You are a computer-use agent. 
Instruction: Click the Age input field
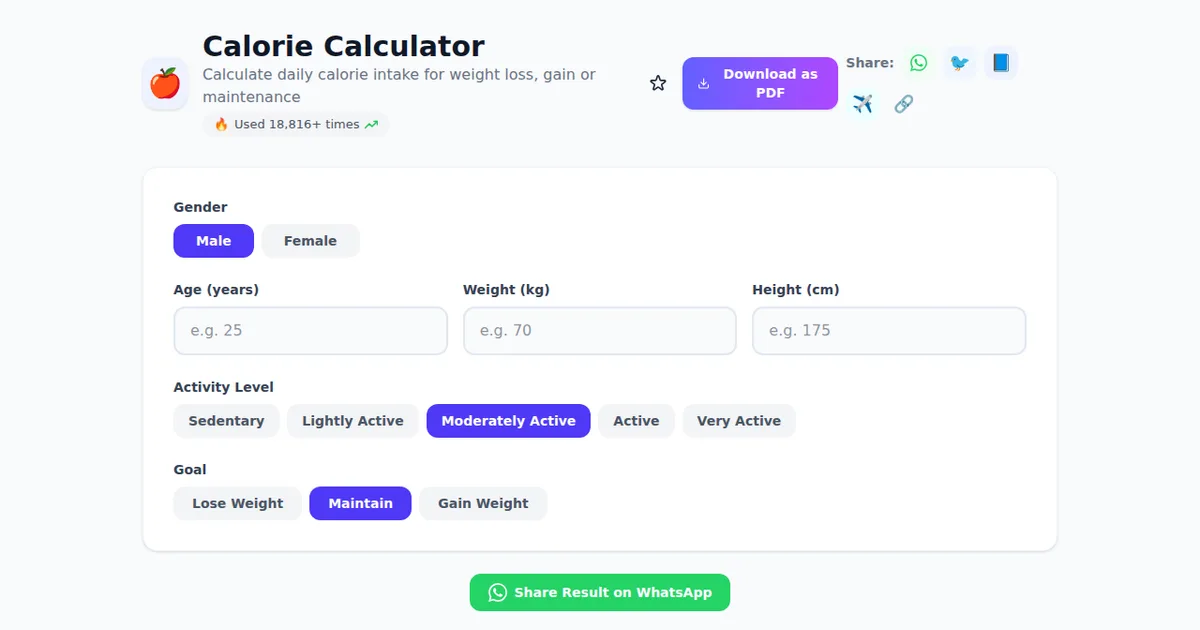click(310, 330)
